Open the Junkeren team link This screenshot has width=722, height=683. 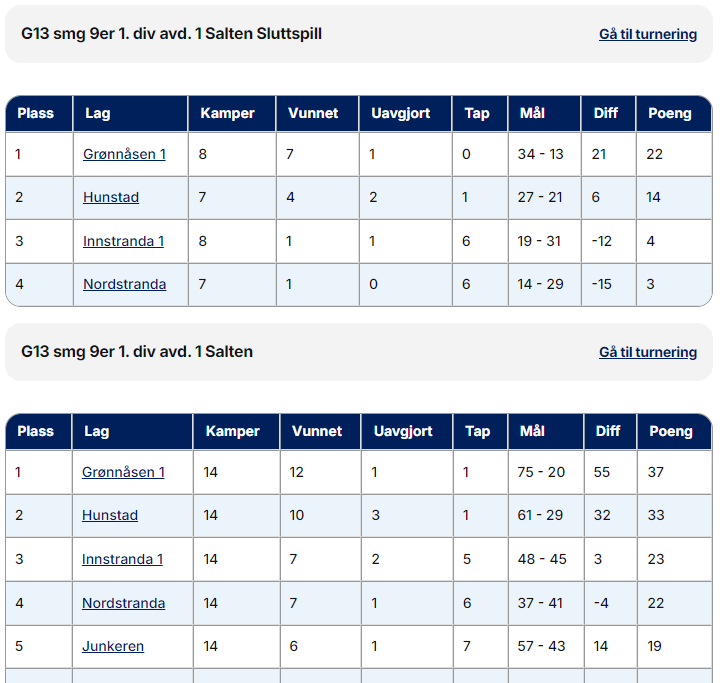[x=113, y=646]
